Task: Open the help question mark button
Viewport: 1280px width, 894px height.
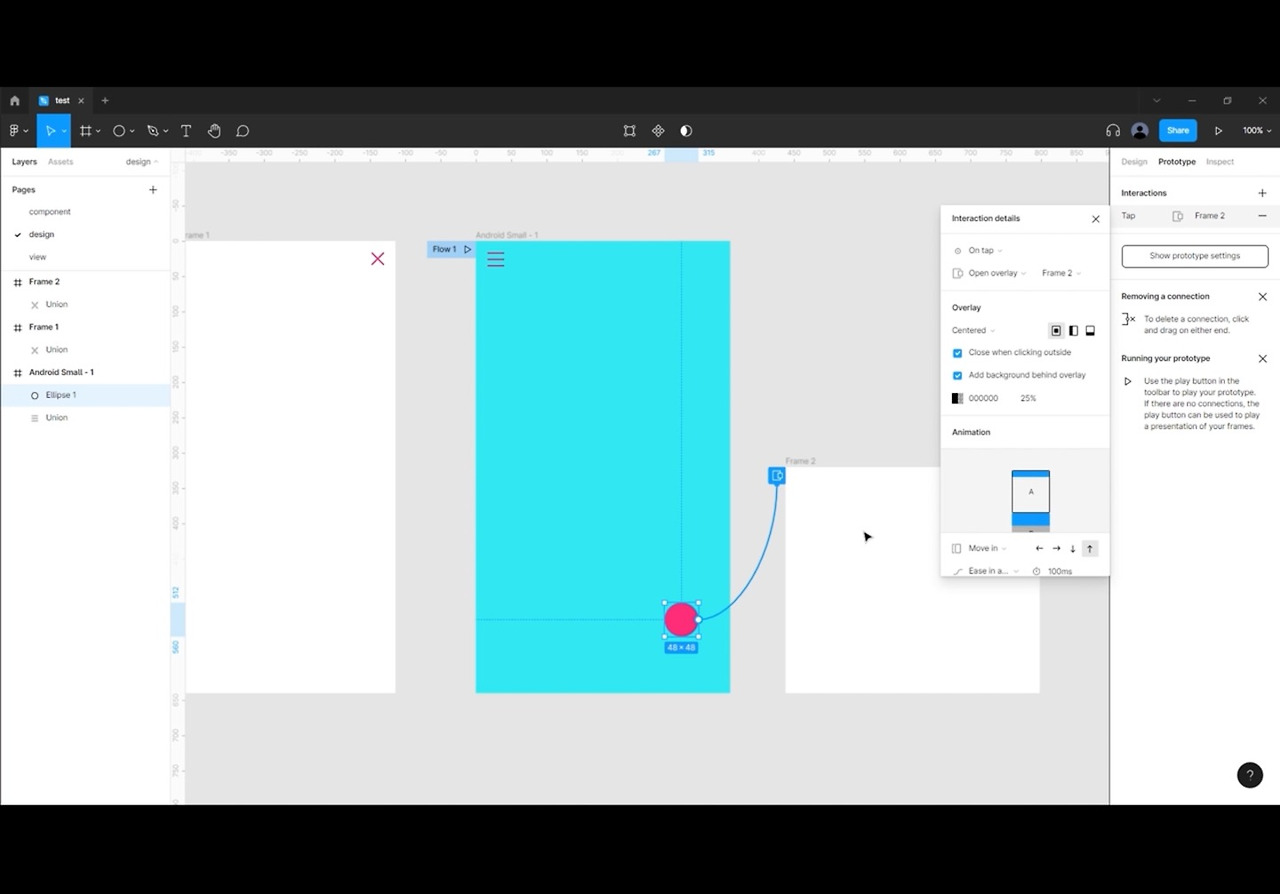Action: tap(1250, 775)
